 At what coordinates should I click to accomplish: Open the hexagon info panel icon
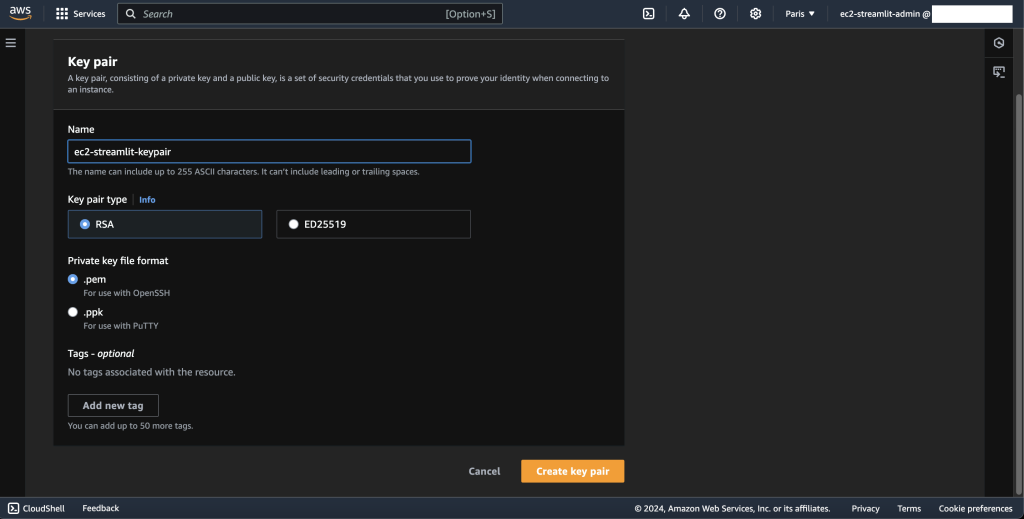click(999, 43)
